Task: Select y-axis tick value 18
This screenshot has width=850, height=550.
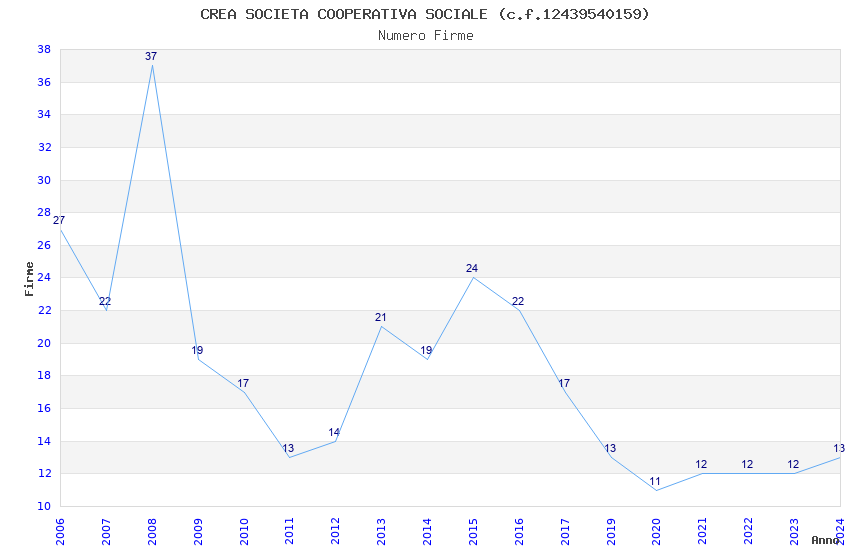Action: coord(44,376)
